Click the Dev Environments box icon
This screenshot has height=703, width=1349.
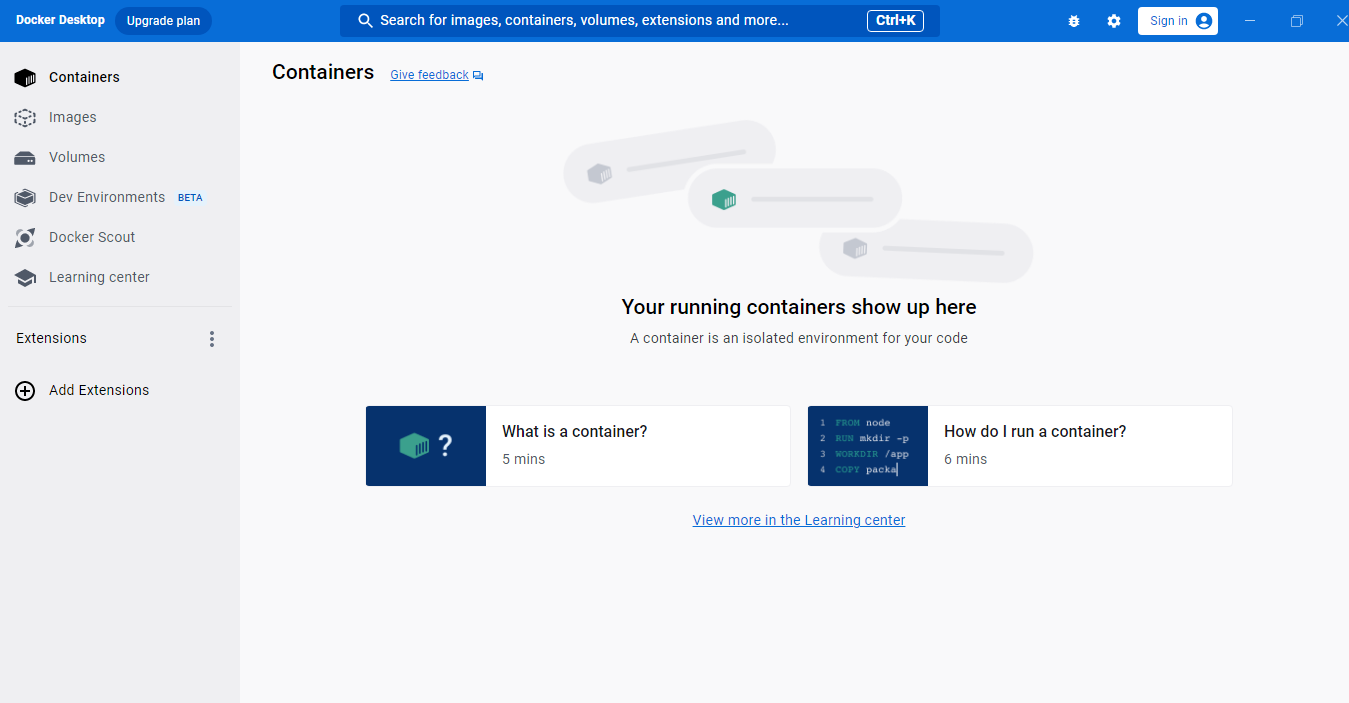coord(25,198)
